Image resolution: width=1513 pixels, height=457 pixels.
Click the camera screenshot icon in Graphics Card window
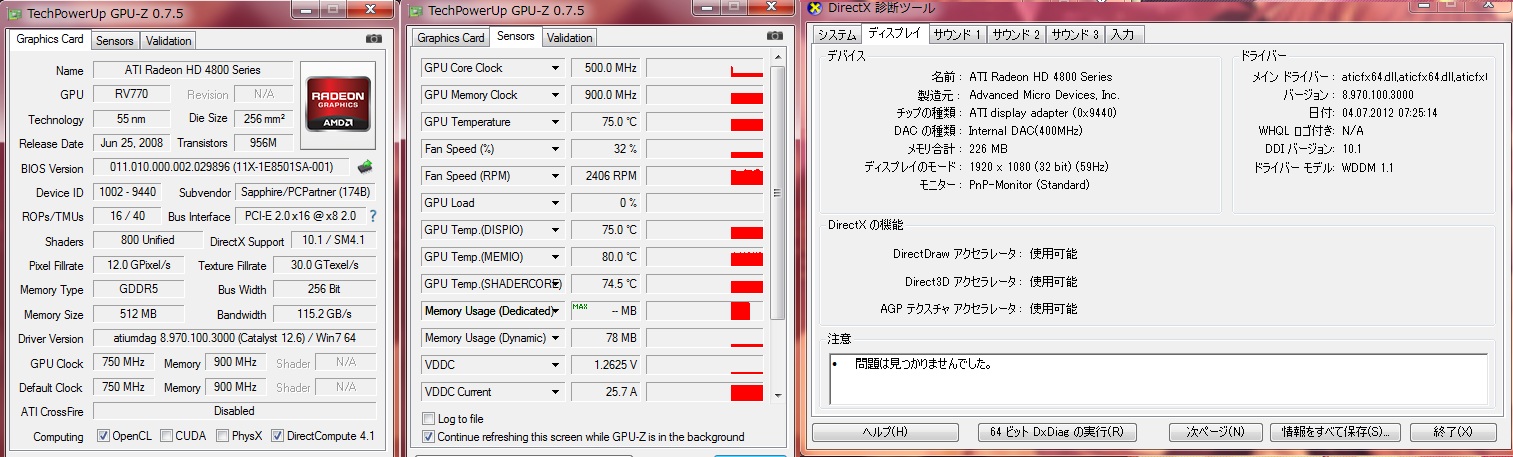(x=374, y=39)
